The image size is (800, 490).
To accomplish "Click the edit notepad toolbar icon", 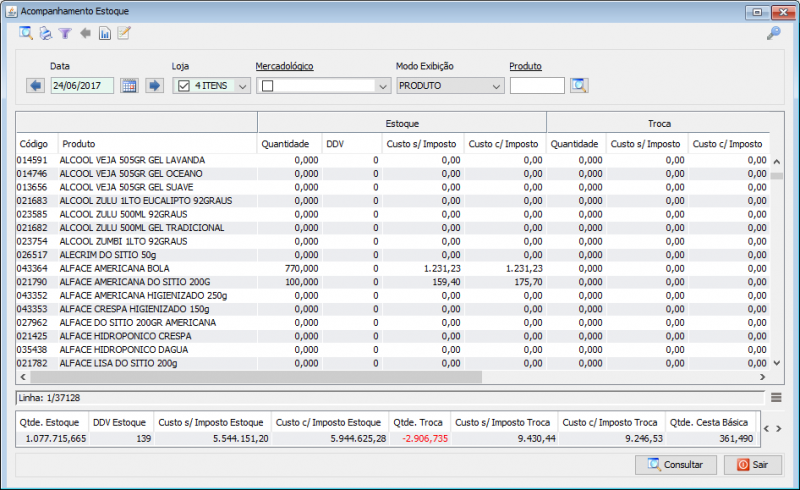I will (123, 33).
